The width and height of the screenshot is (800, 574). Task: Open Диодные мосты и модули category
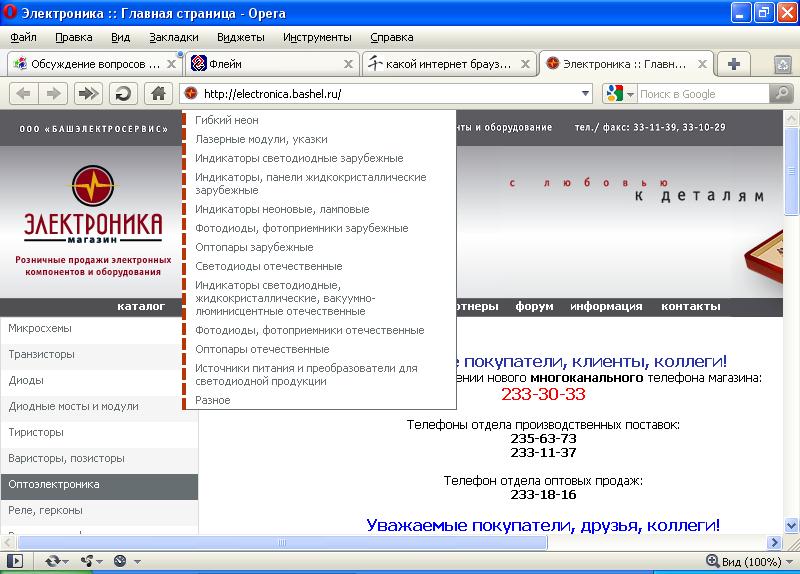99,407
